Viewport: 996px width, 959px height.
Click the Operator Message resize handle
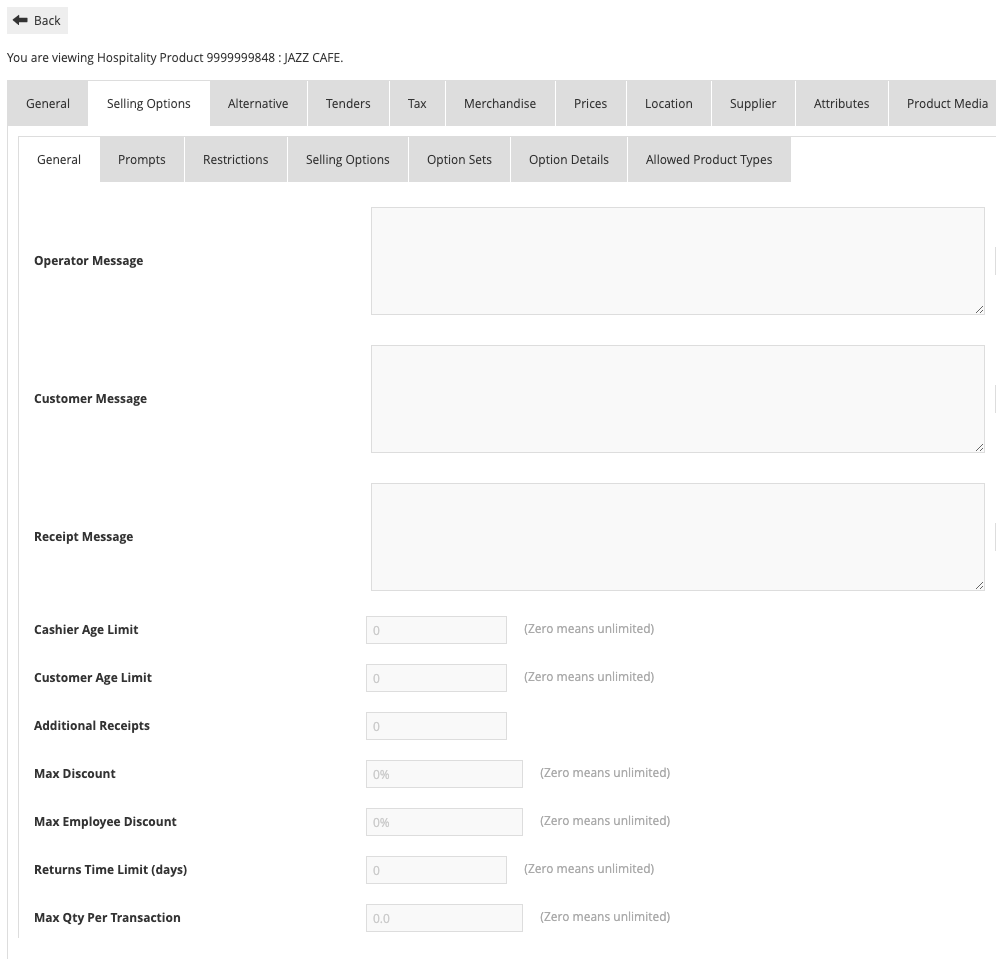point(979,309)
